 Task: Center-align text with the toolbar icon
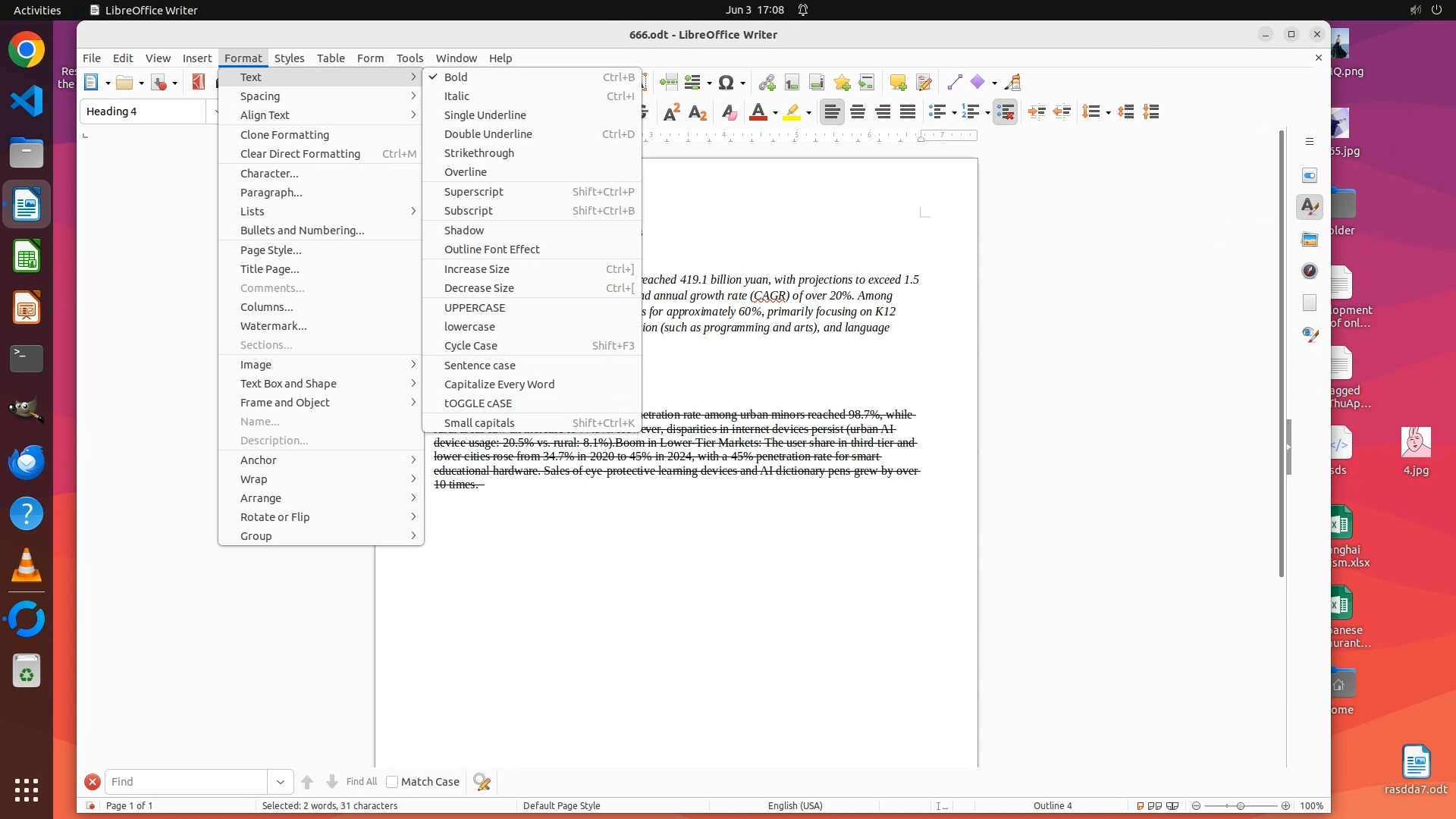(x=858, y=112)
